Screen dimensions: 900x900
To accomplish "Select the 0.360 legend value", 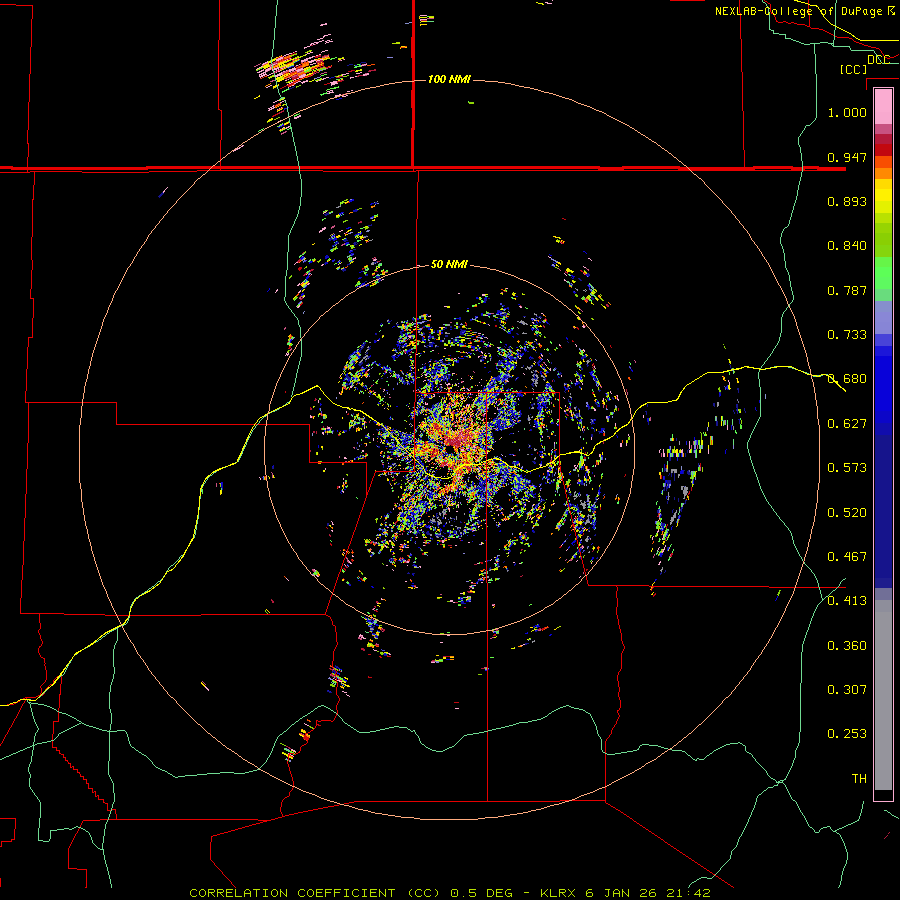I will pos(847,646).
